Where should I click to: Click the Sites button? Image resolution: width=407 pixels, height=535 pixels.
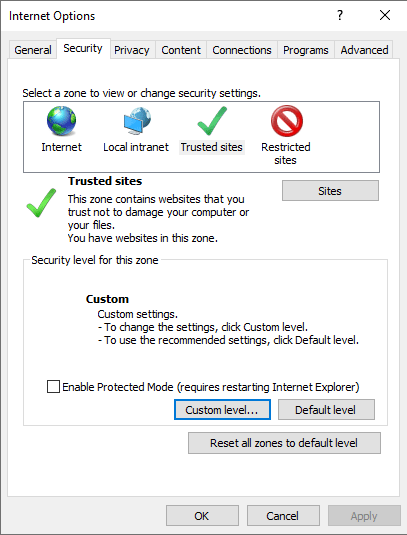coord(330,191)
